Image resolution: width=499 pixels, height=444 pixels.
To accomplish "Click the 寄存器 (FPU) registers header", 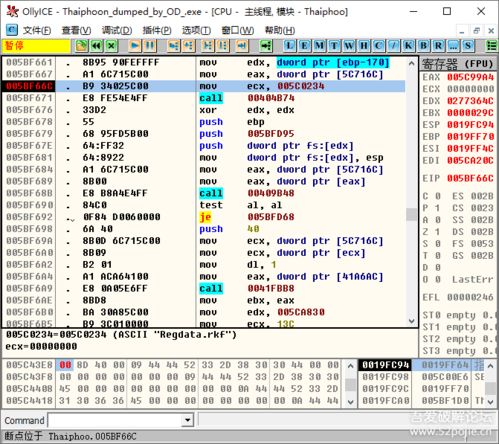I will pyautogui.click(x=458, y=64).
